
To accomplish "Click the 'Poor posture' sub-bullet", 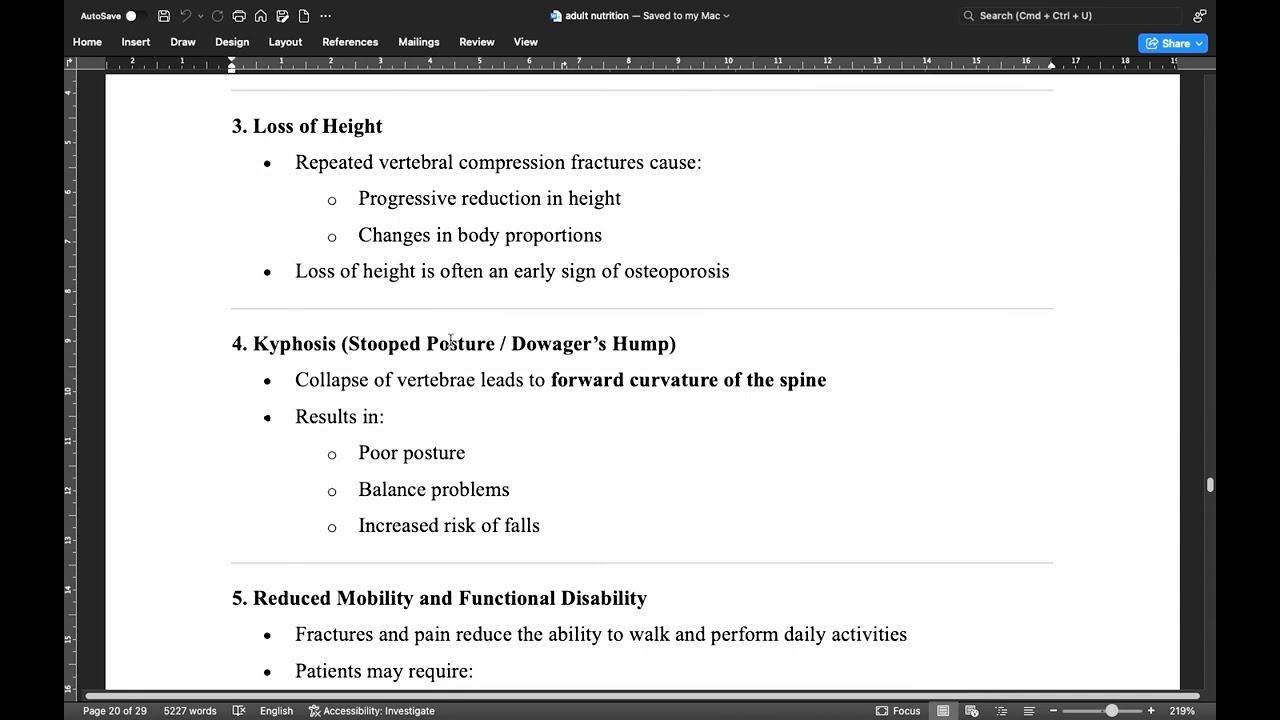I will [411, 453].
